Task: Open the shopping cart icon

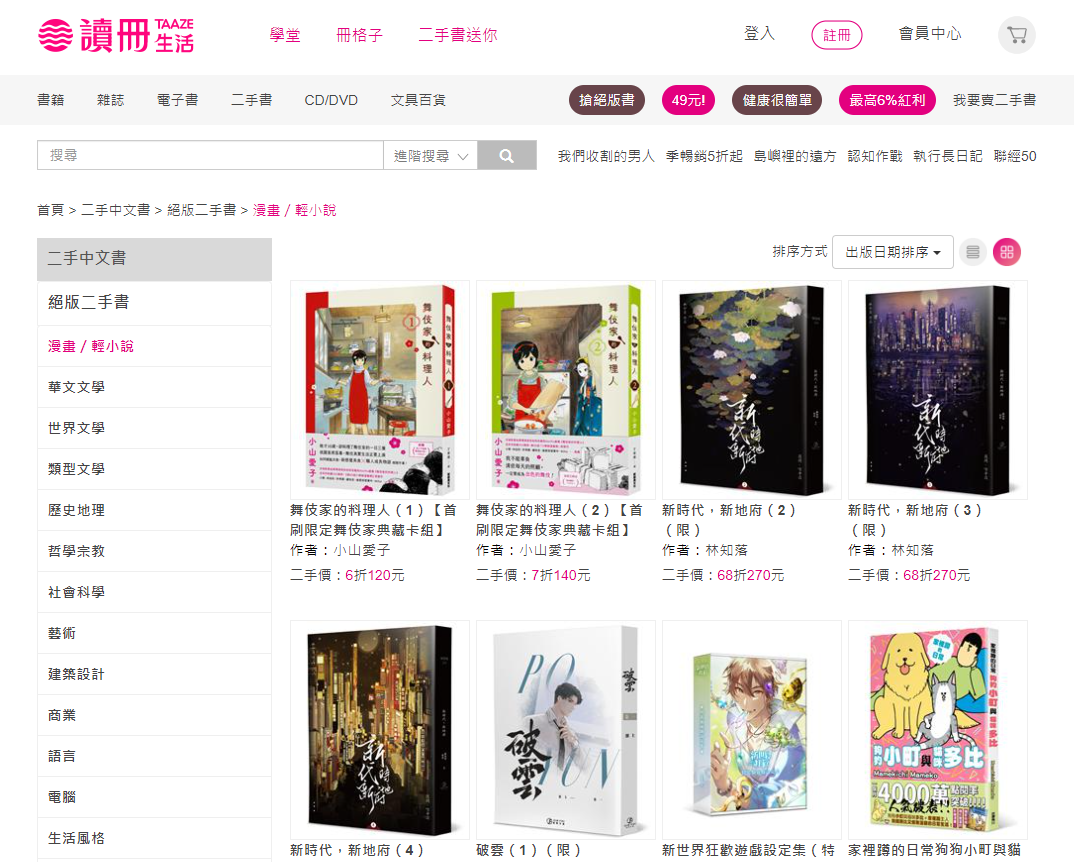Action: point(1016,35)
